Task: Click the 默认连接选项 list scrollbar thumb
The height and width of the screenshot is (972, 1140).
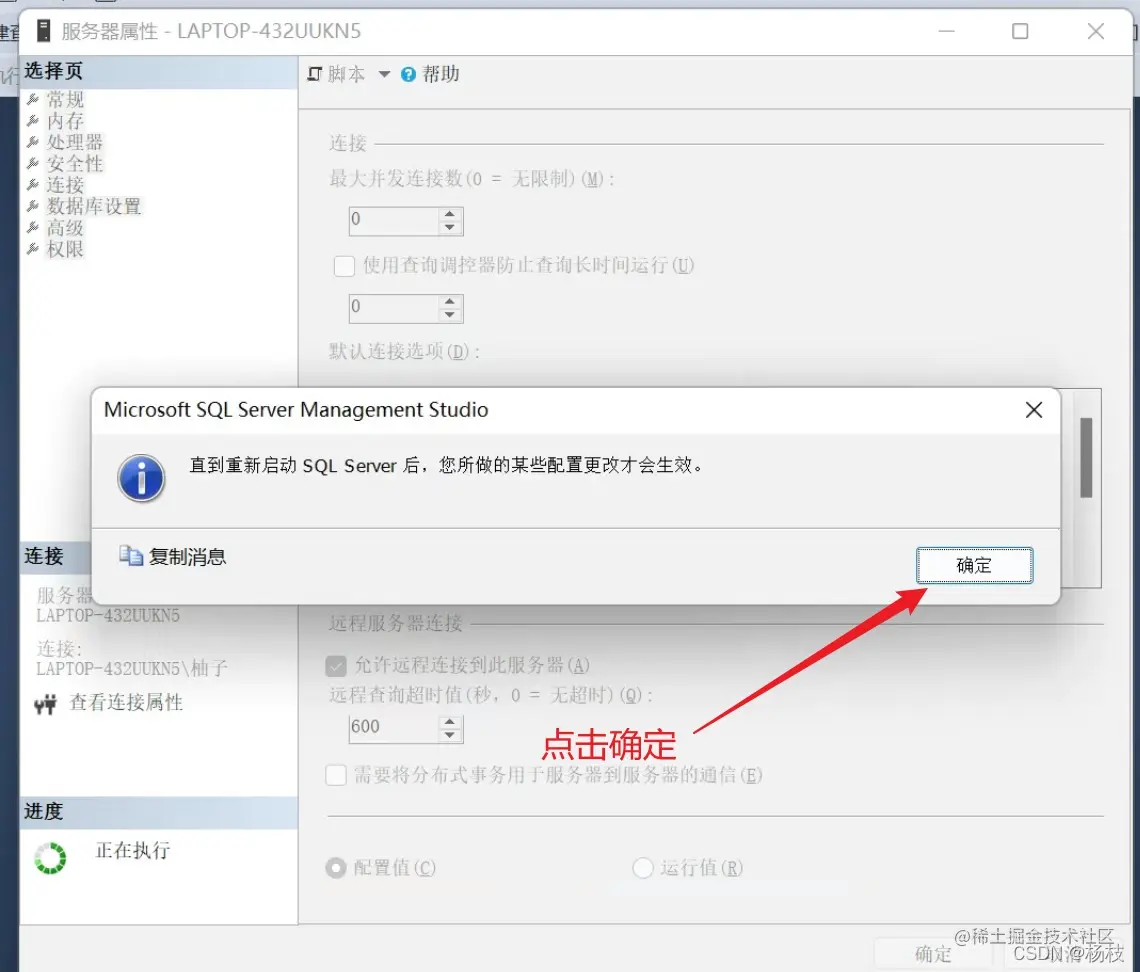Action: tap(1086, 457)
